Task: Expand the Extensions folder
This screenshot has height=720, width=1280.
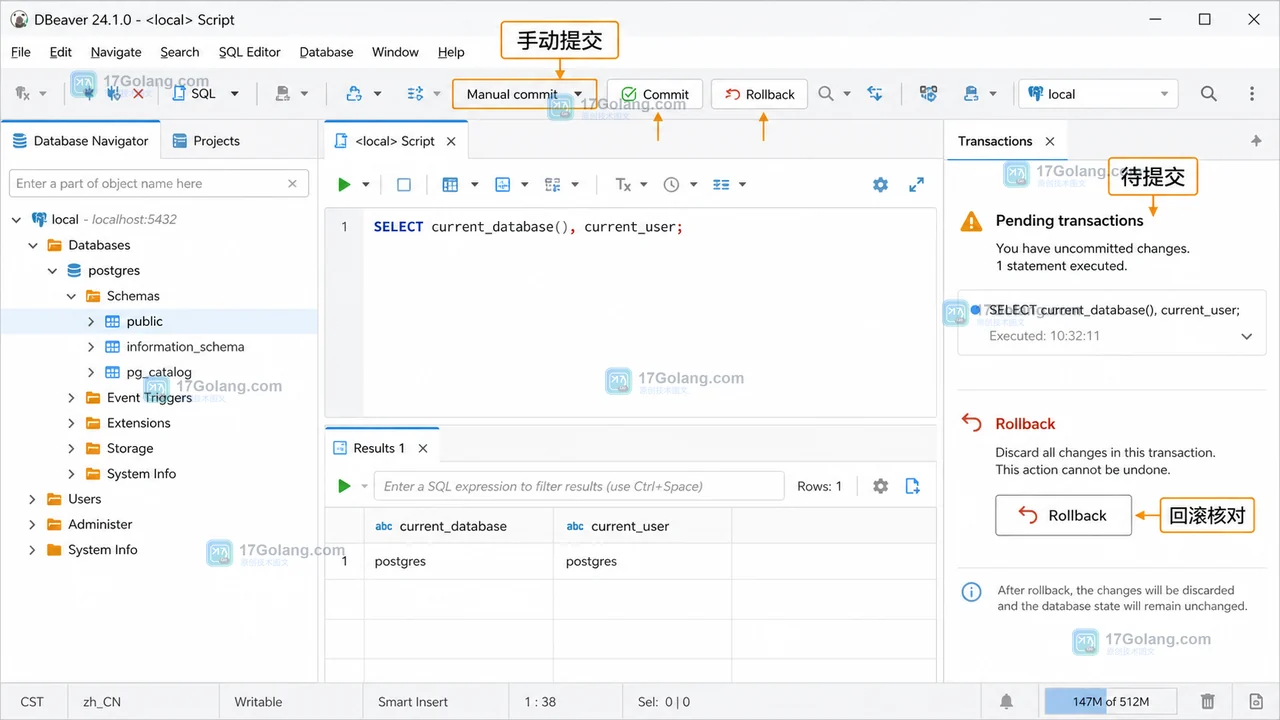Action: (x=71, y=423)
